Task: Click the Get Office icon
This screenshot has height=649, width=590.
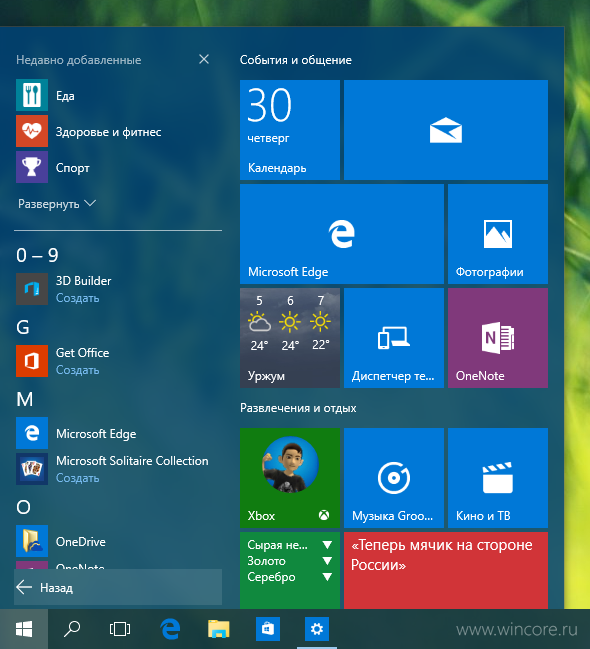Action: (x=32, y=361)
